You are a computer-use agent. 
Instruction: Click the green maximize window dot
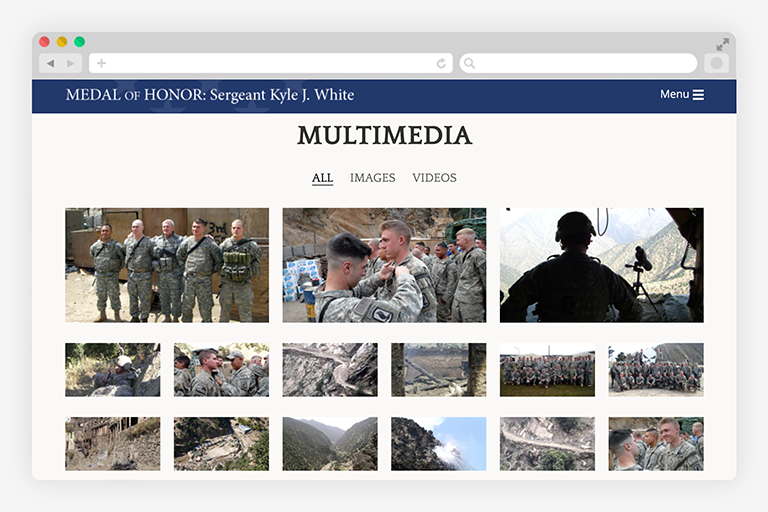pos(79,42)
